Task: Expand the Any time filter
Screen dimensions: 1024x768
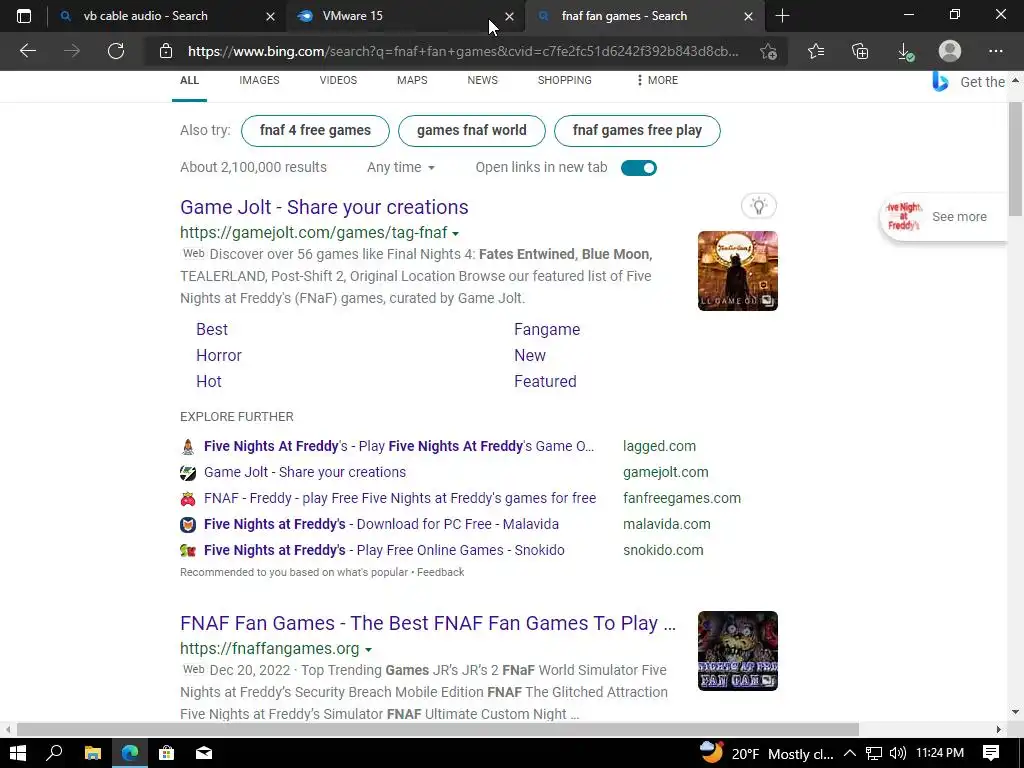Action: (x=401, y=167)
